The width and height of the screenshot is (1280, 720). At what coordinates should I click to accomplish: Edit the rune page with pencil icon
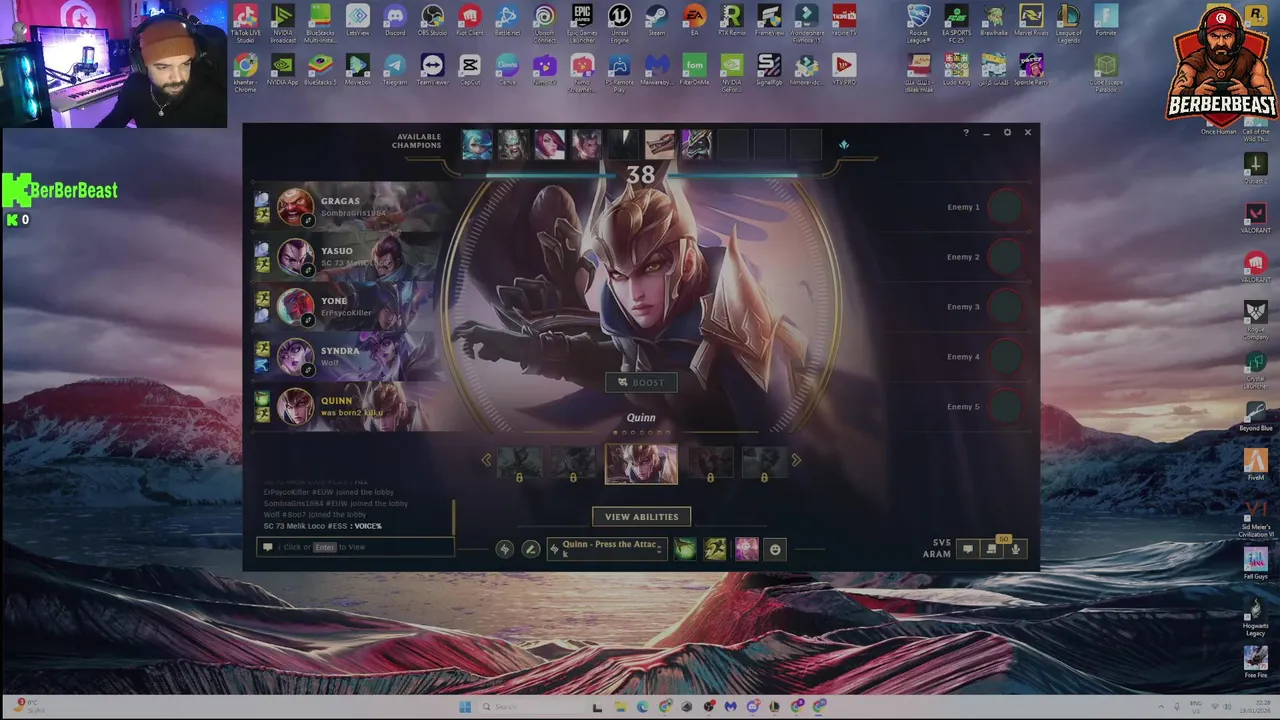point(531,549)
